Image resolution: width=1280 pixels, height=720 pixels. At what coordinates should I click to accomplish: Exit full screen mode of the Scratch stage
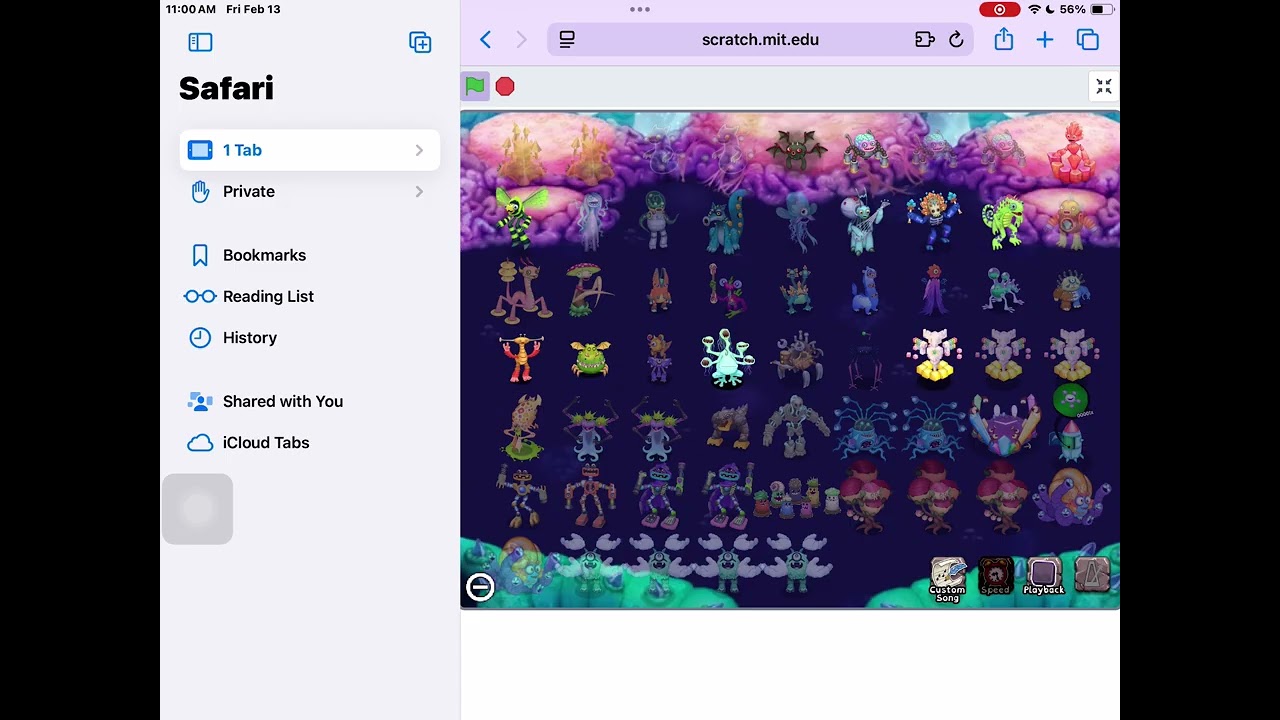pyautogui.click(x=1104, y=87)
